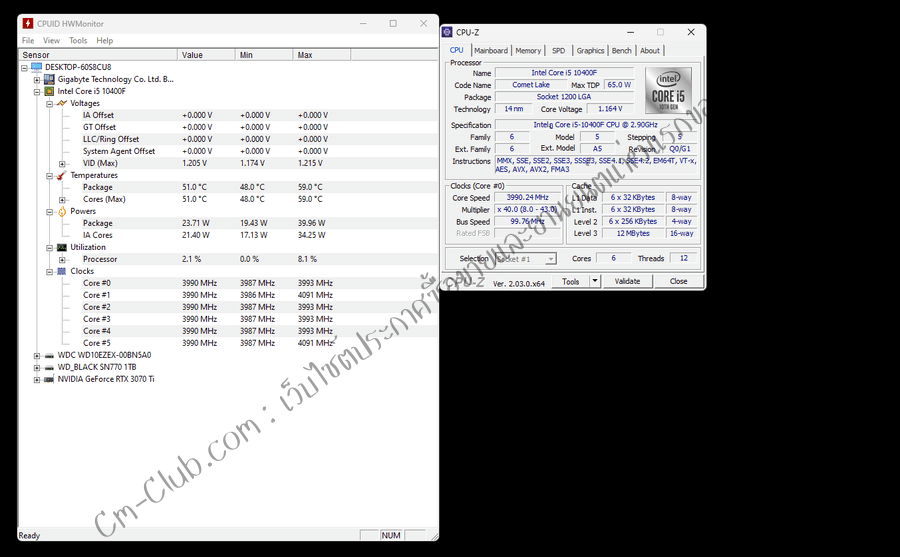Click the DESKTOP-60S8CU8 computer icon
Screen dimensions: 900x557
point(36,67)
